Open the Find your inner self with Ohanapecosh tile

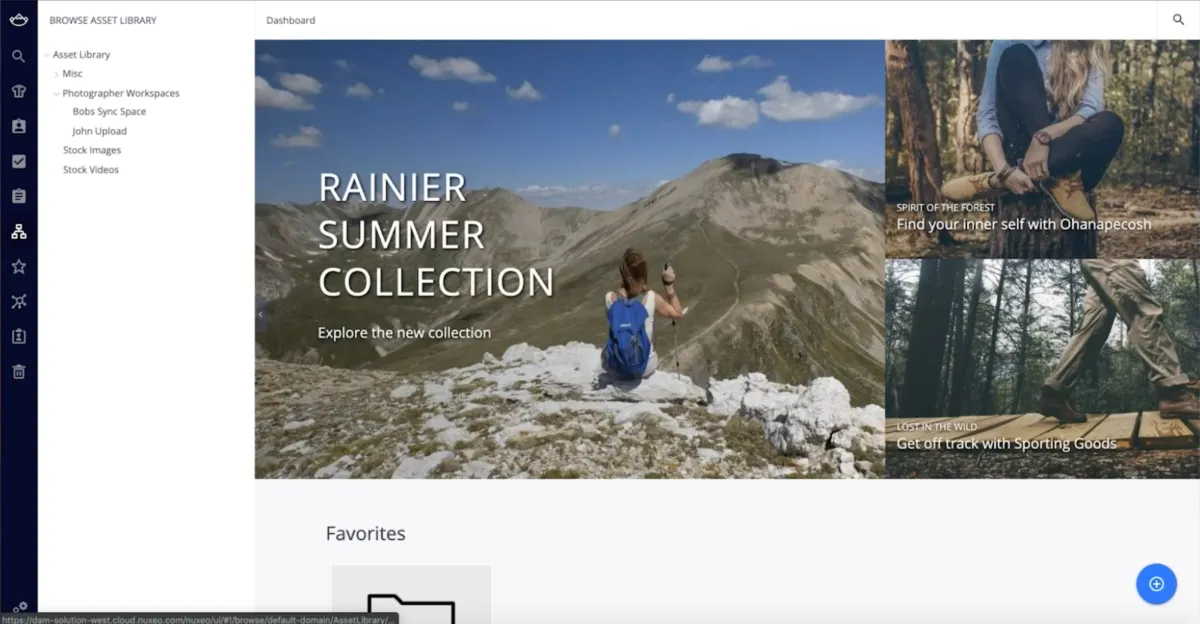[x=1042, y=149]
